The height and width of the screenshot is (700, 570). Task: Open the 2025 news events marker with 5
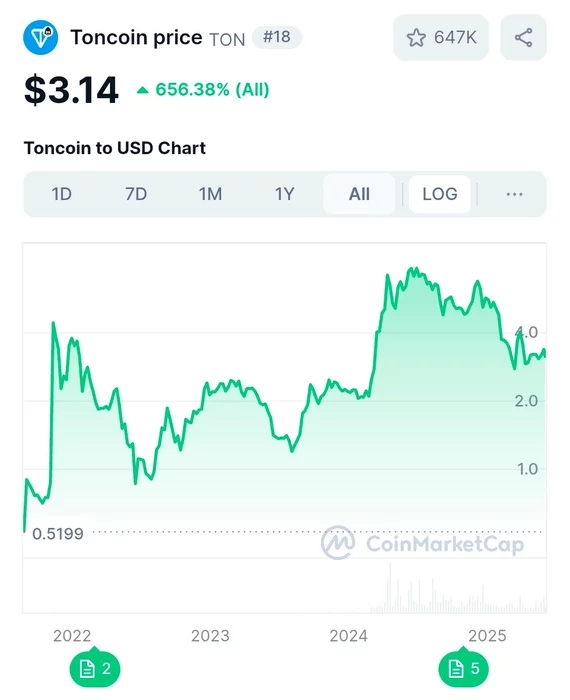[463, 668]
